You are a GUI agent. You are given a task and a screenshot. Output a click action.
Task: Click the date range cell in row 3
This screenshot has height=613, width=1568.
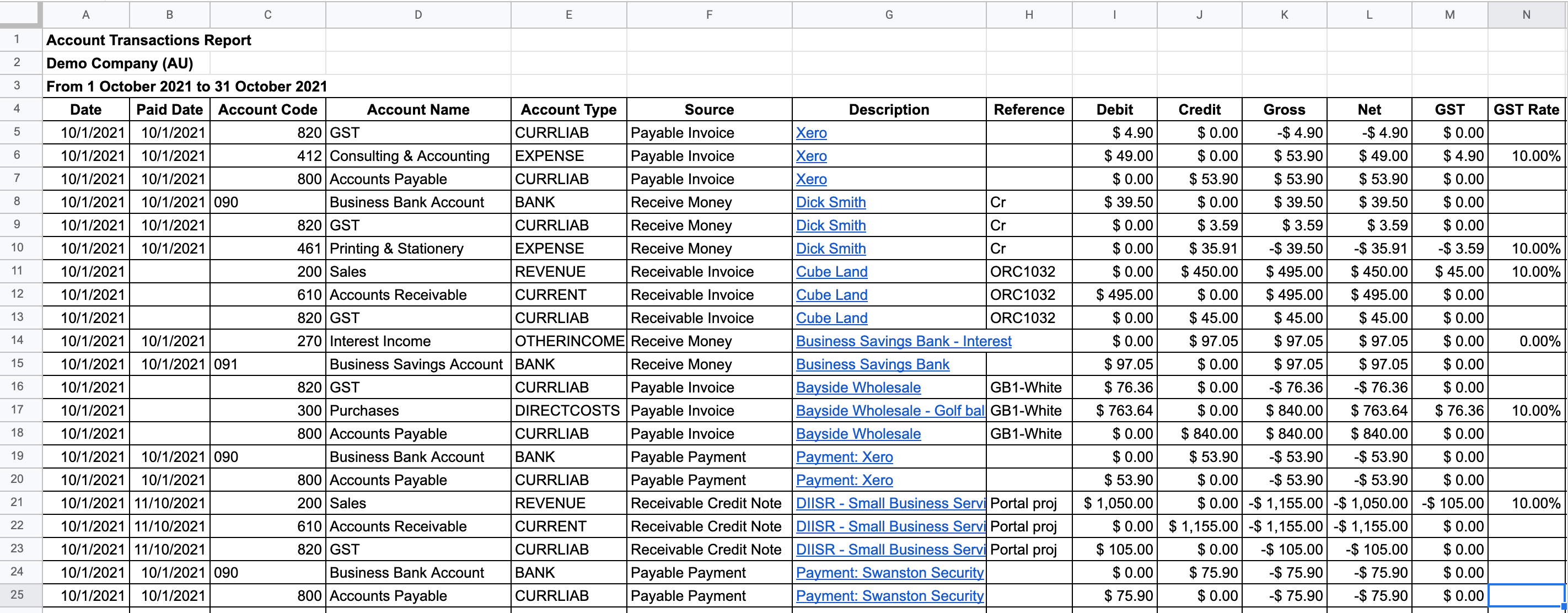click(x=187, y=87)
